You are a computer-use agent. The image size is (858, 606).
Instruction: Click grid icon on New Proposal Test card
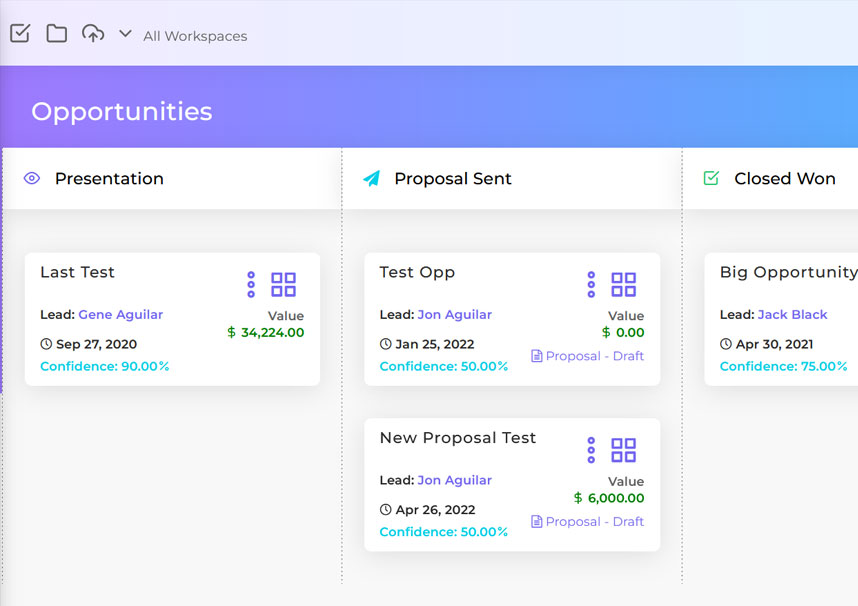(624, 450)
